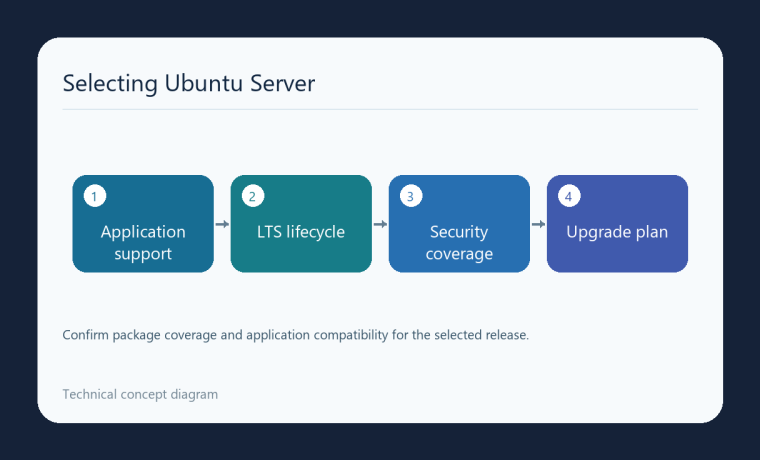Screen dimensions: 760x460
Task: Click the Selecting Ubuntu Server heading
Action: click(x=189, y=83)
